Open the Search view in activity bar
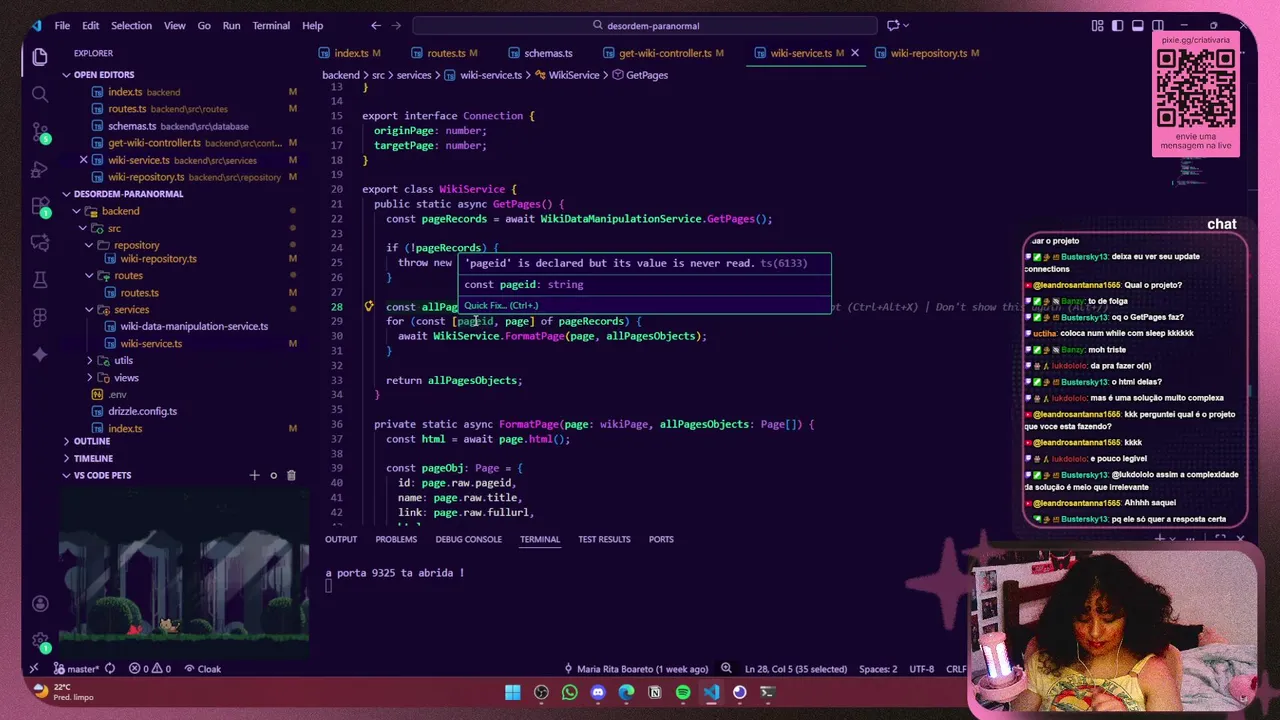Screen dimensions: 1280x720 tap(40, 94)
